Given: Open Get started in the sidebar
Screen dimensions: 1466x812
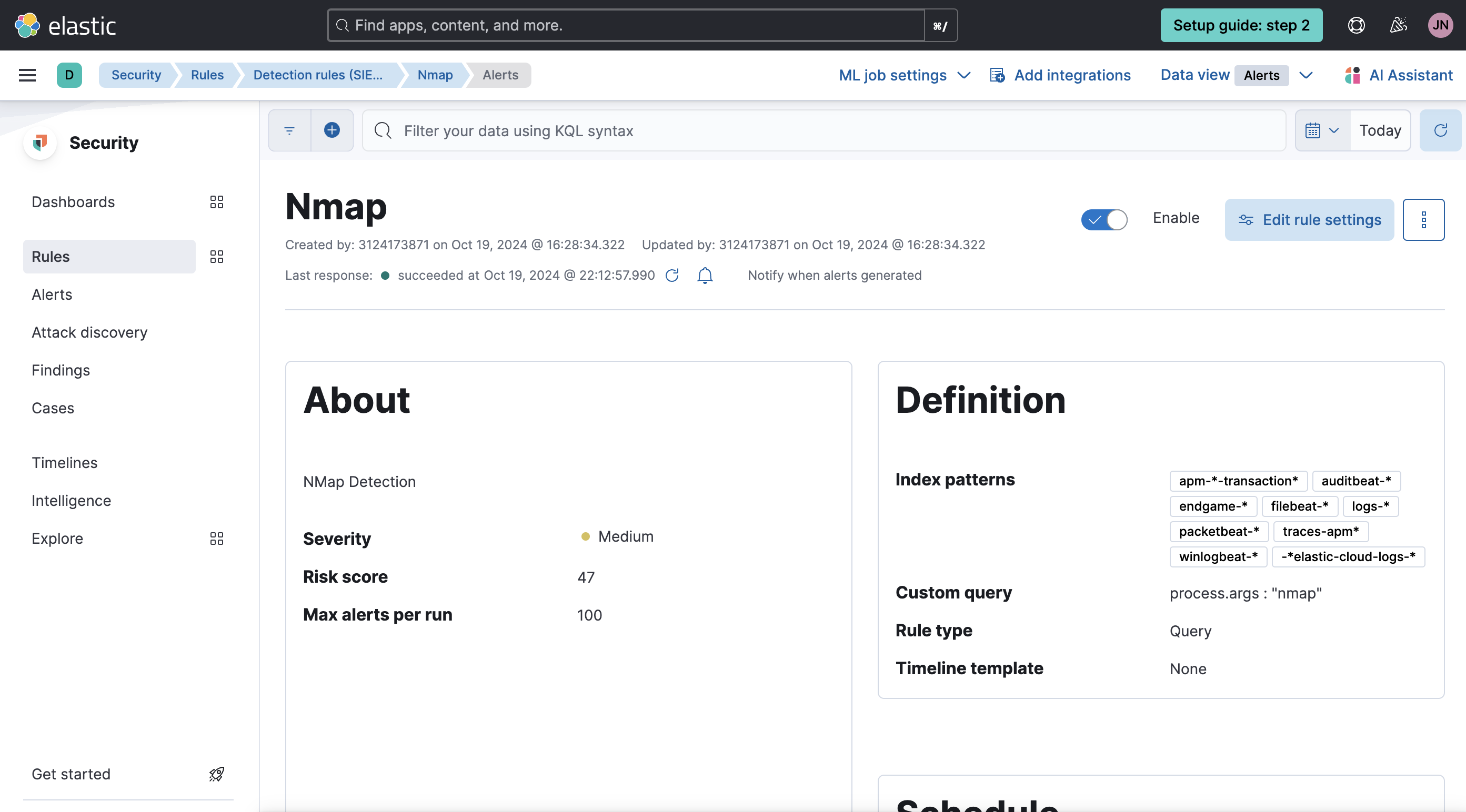Looking at the screenshot, I should pyautogui.click(x=71, y=774).
